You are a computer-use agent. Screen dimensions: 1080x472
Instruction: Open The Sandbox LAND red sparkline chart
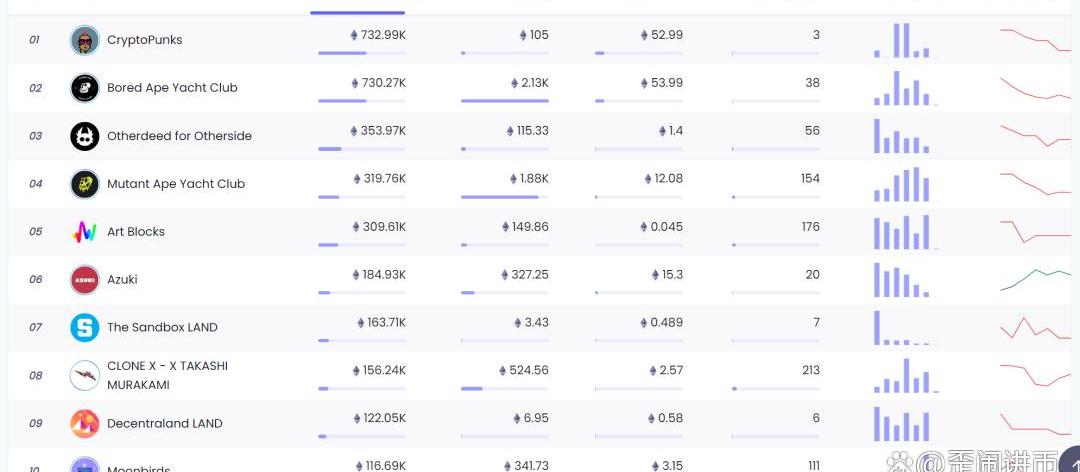(1035, 327)
